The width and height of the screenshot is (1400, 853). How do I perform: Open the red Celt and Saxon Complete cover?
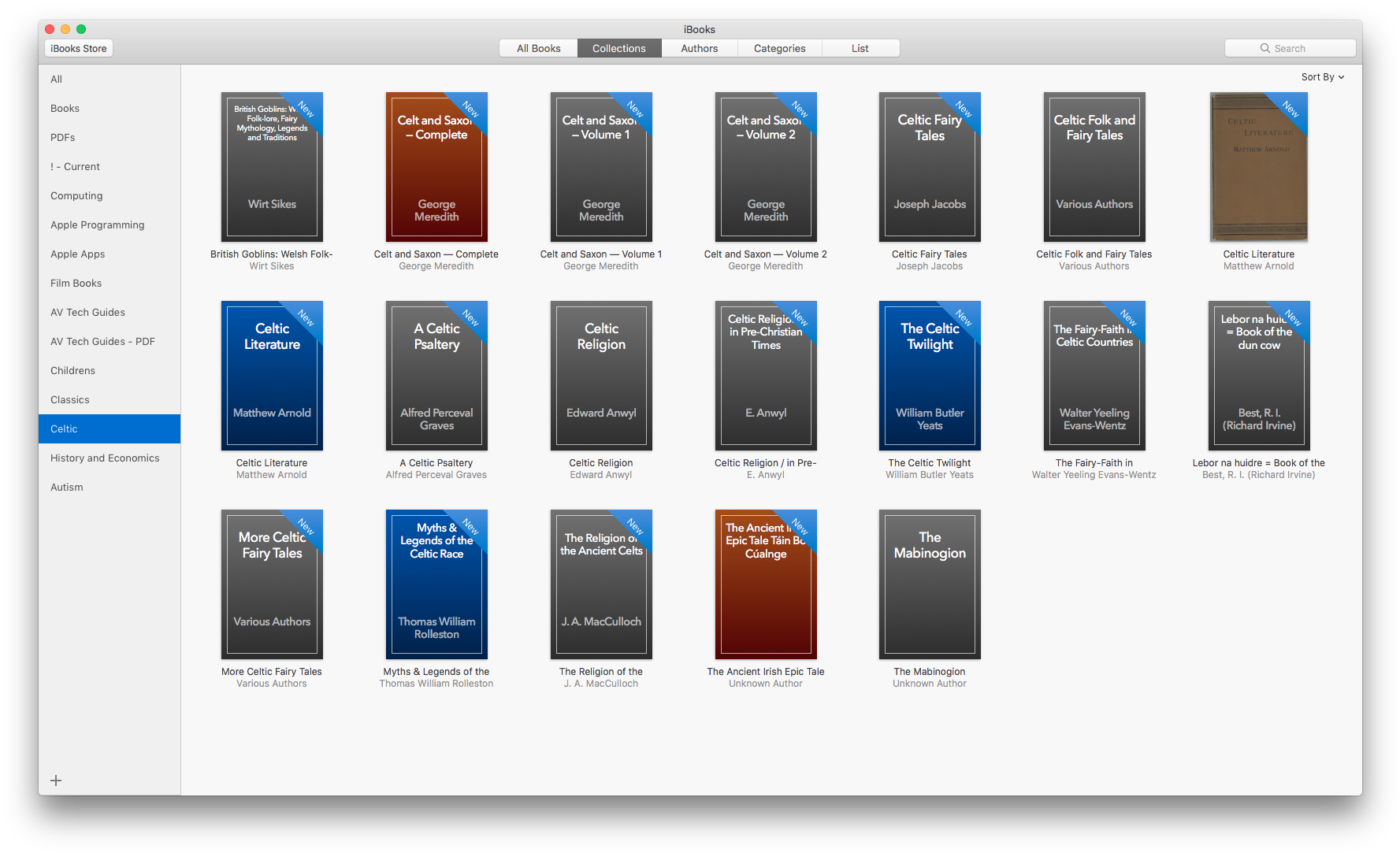(436, 167)
